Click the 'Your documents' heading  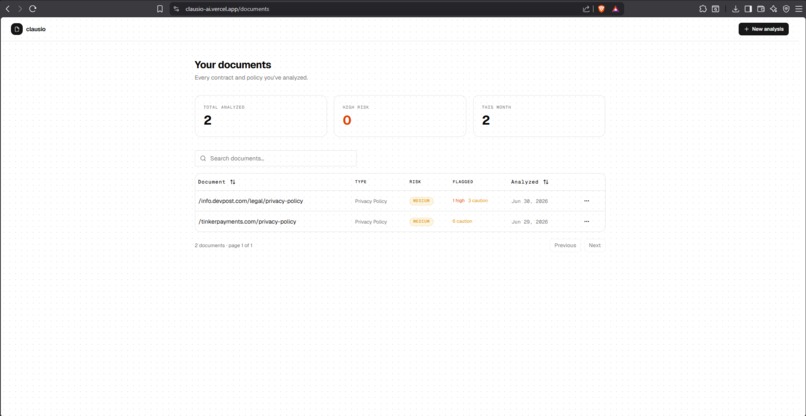click(233, 65)
